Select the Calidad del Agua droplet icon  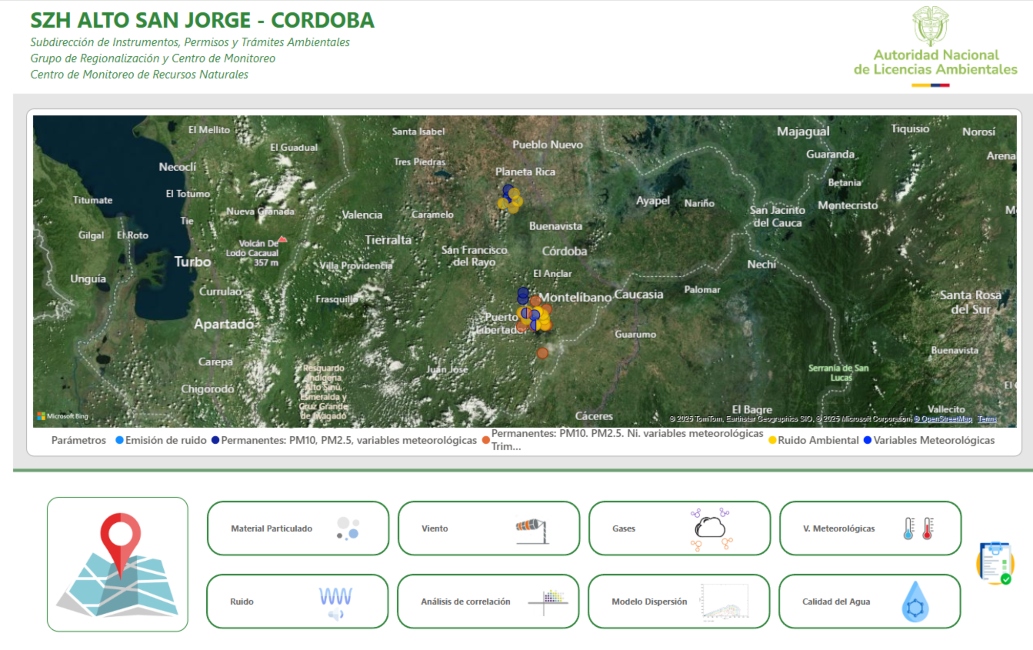point(869,601)
